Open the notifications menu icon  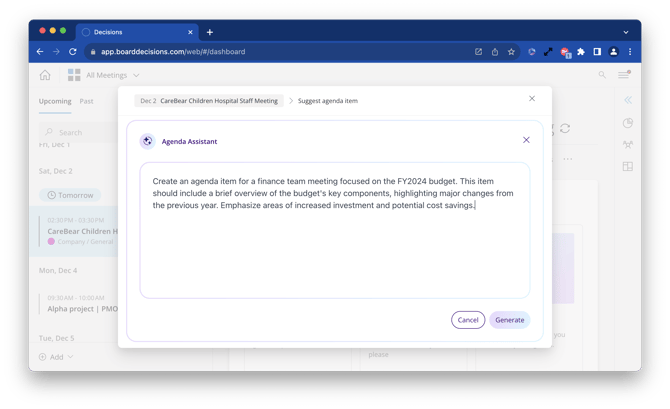(624, 75)
